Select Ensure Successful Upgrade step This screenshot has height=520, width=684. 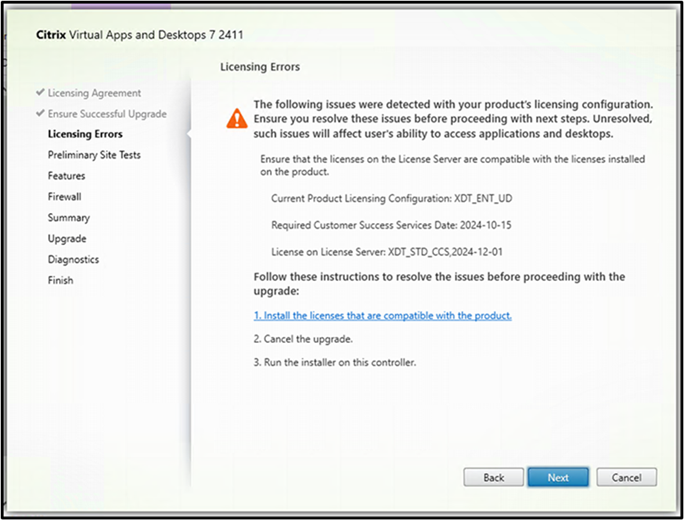click(x=107, y=114)
